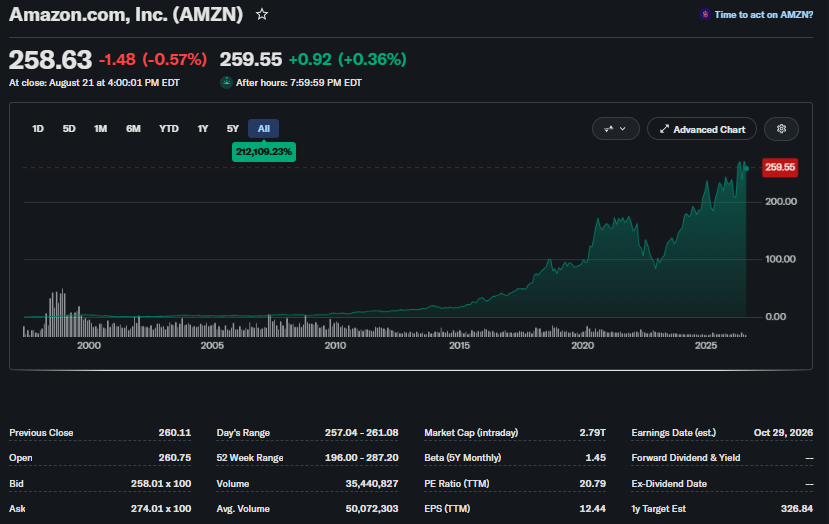Click the 258.63 closing price

(x=50, y=60)
